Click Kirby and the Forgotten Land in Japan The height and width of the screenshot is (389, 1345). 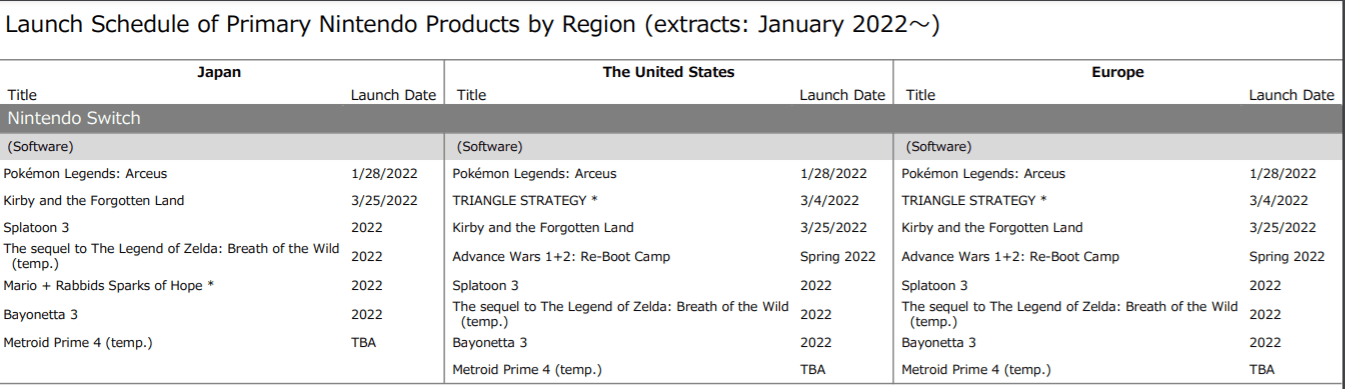(94, 201)
